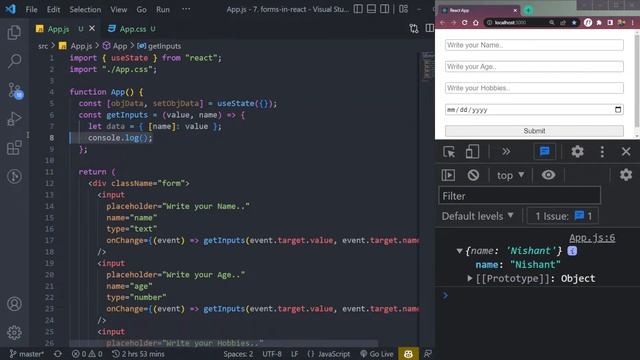Expand the overflow menu with three dots

[186, 9]
